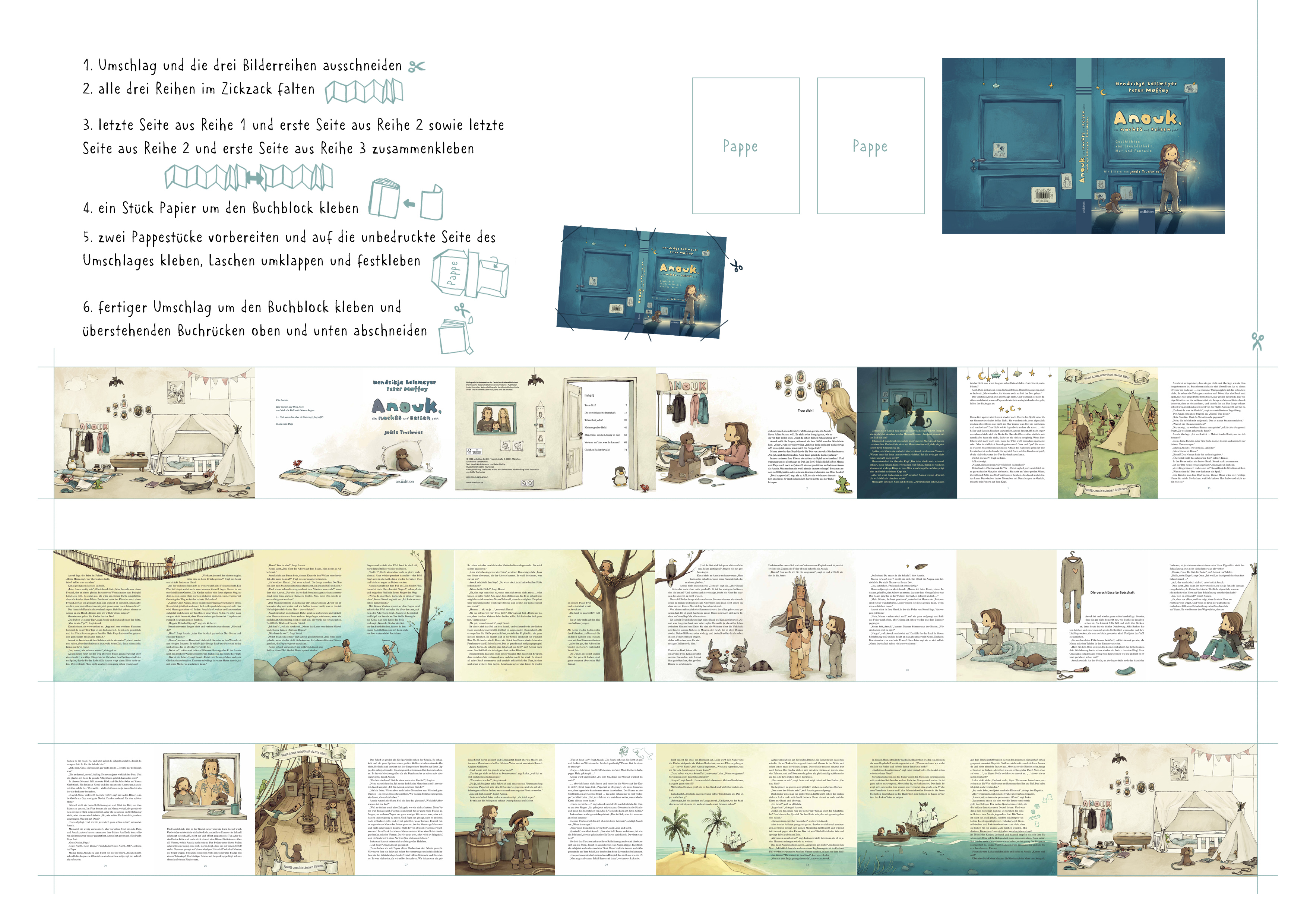Screen dimensions: 1307x924
Task: Click line 'überstehenden Buchrücken oben und unten abschneiden'
Action: pos(255,331)
